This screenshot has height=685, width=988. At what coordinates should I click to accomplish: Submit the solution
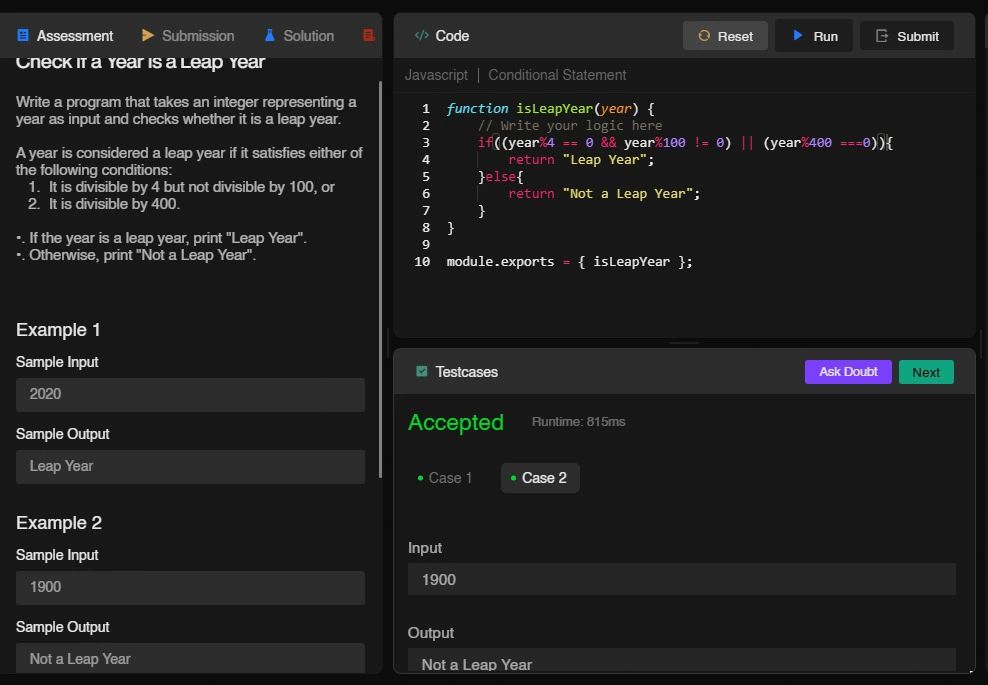coord(907,36)
